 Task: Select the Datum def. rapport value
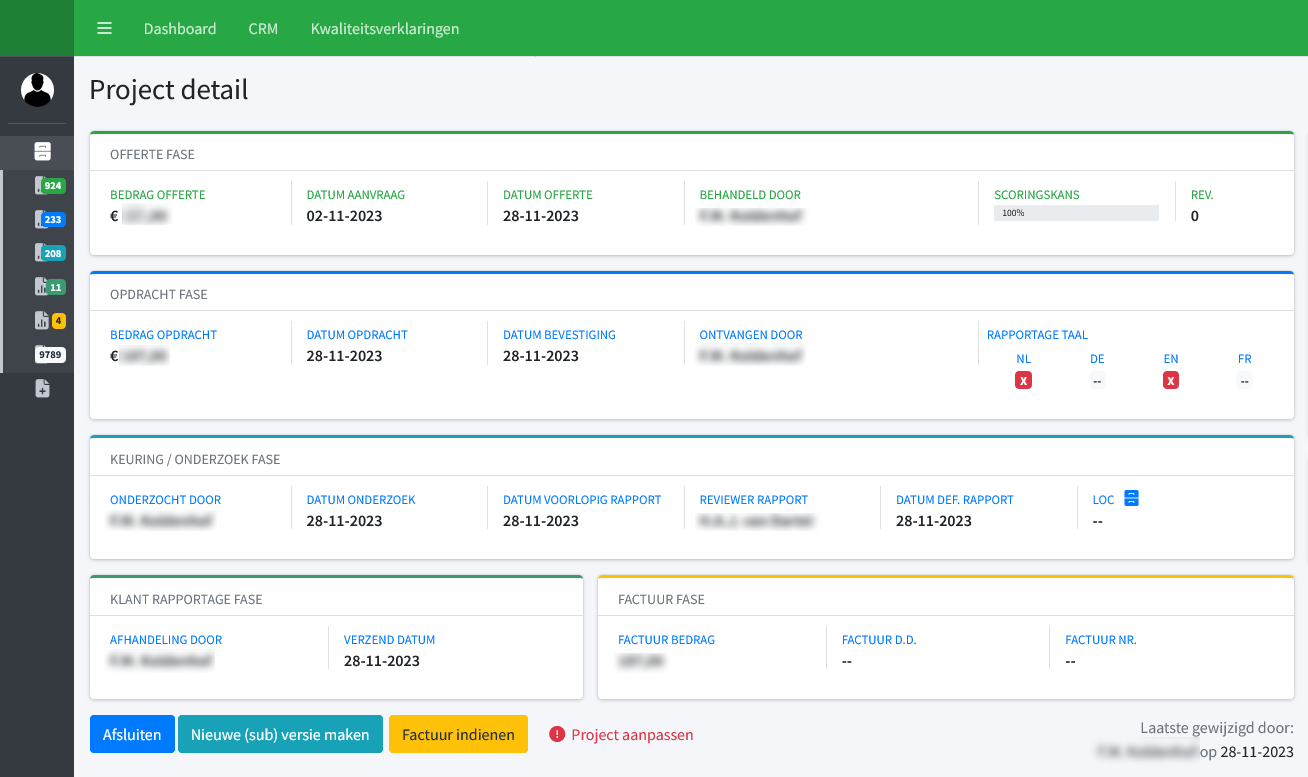934,521
